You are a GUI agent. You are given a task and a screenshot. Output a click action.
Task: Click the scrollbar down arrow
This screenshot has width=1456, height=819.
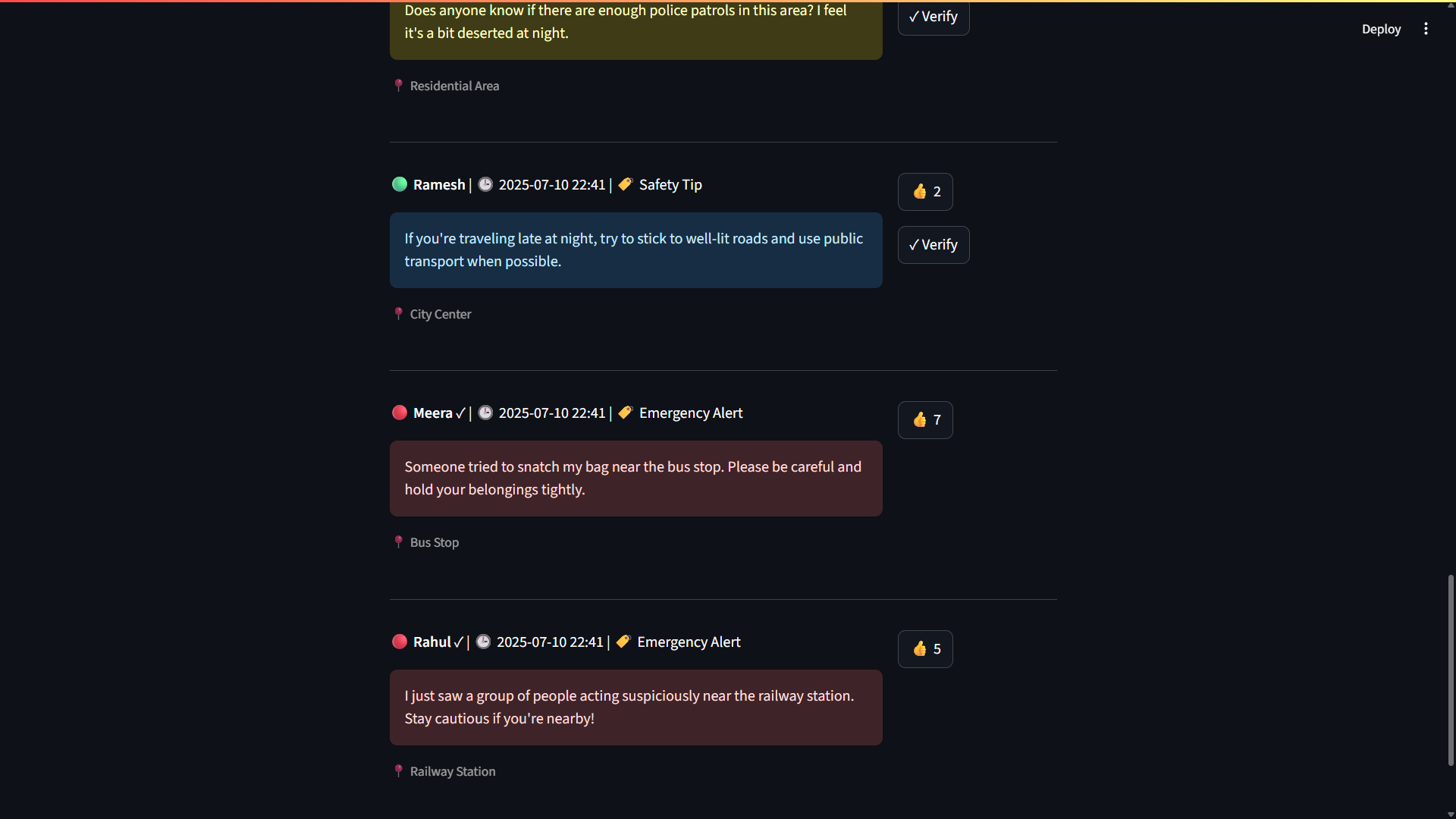(1451, 814)
